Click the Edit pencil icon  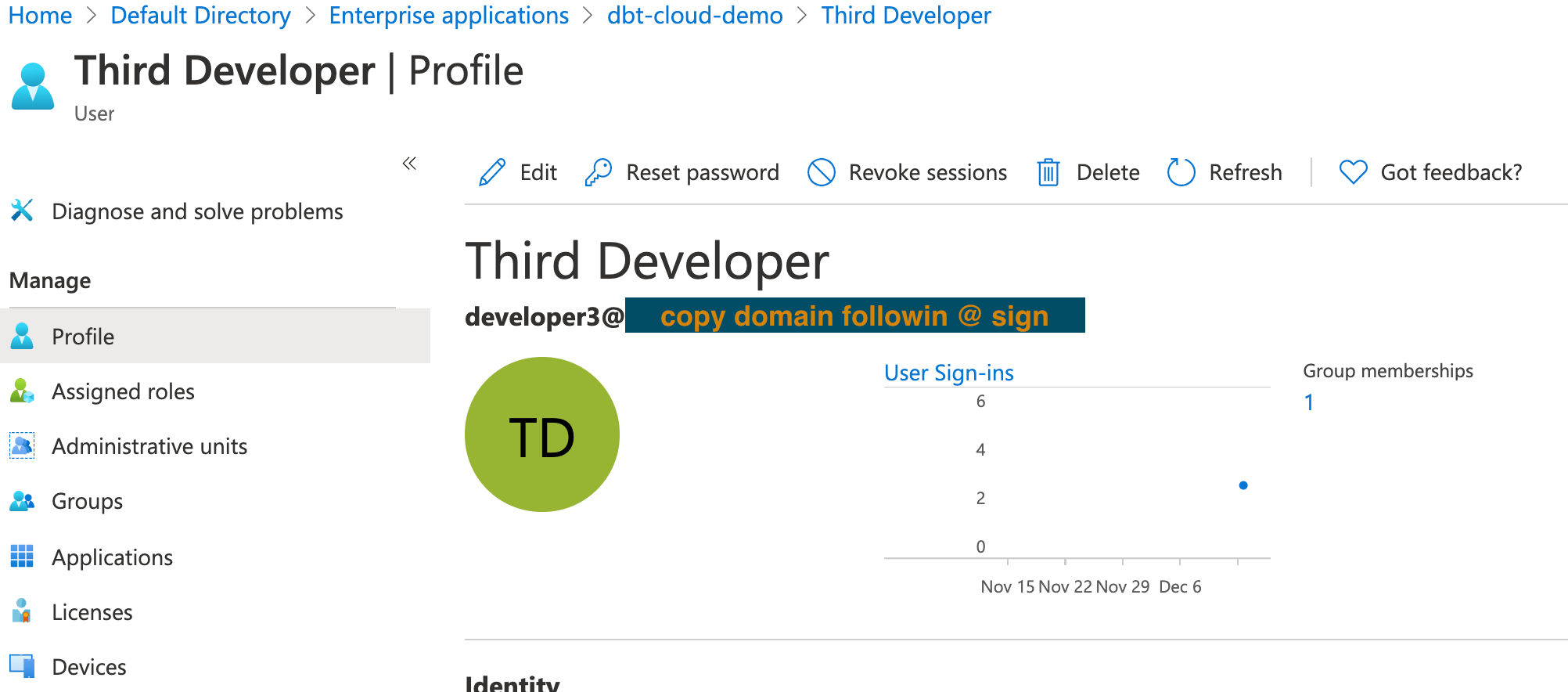tap(492, 172)
